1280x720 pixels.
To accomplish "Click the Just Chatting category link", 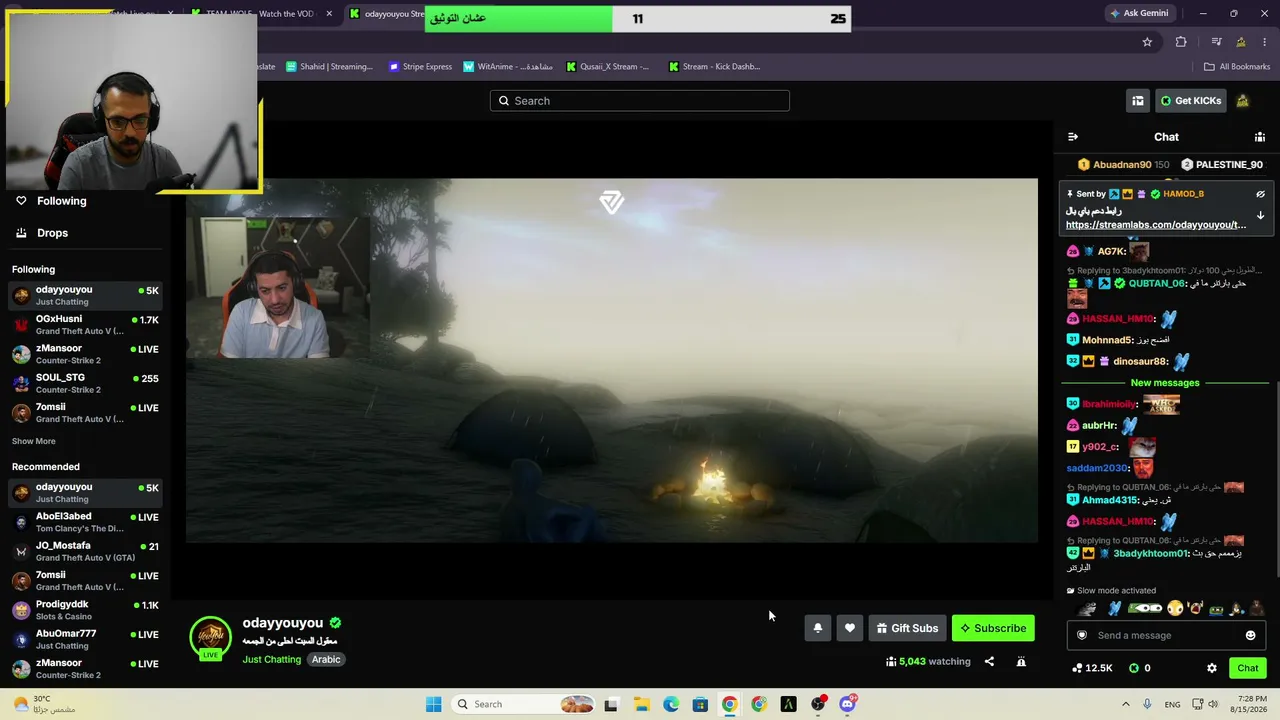I will 271,660.
